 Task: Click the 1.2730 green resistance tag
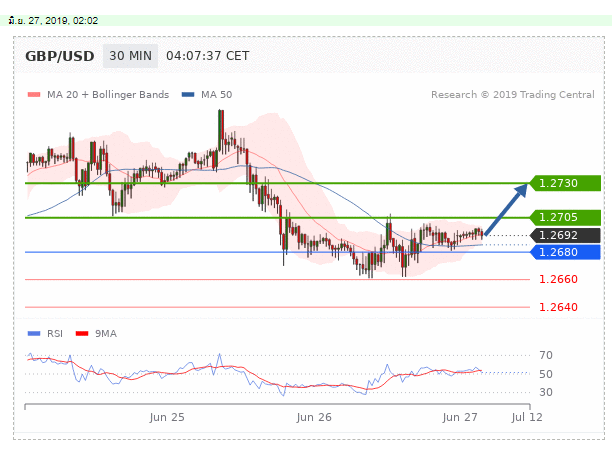pos(565,183)
